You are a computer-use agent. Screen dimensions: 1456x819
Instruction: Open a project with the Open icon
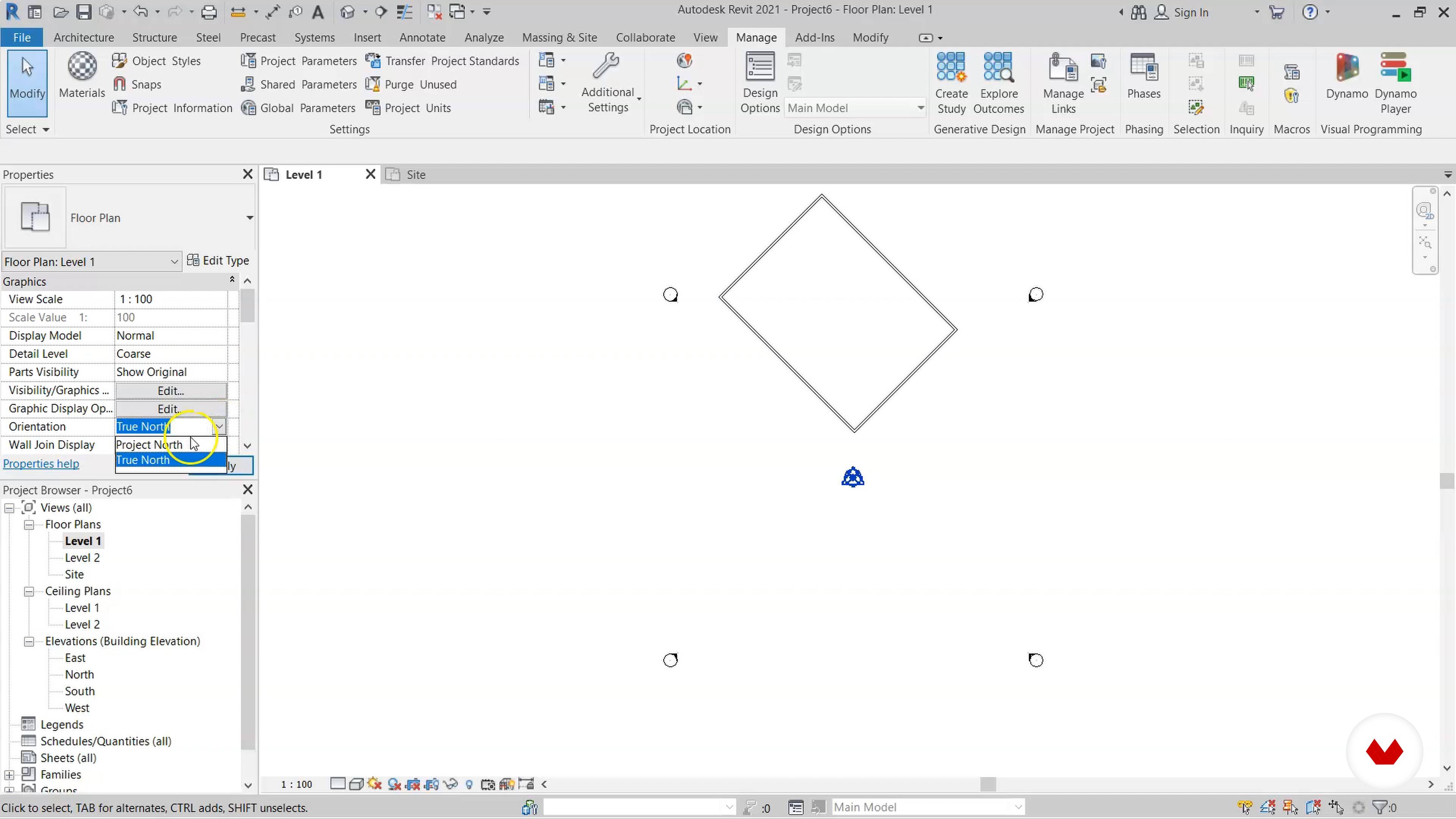click(x=61, y=12)
